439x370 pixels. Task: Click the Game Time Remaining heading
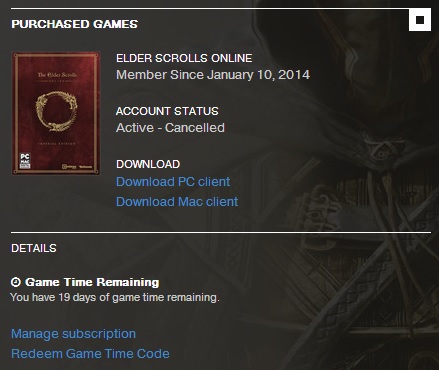(x=92, y=282)
